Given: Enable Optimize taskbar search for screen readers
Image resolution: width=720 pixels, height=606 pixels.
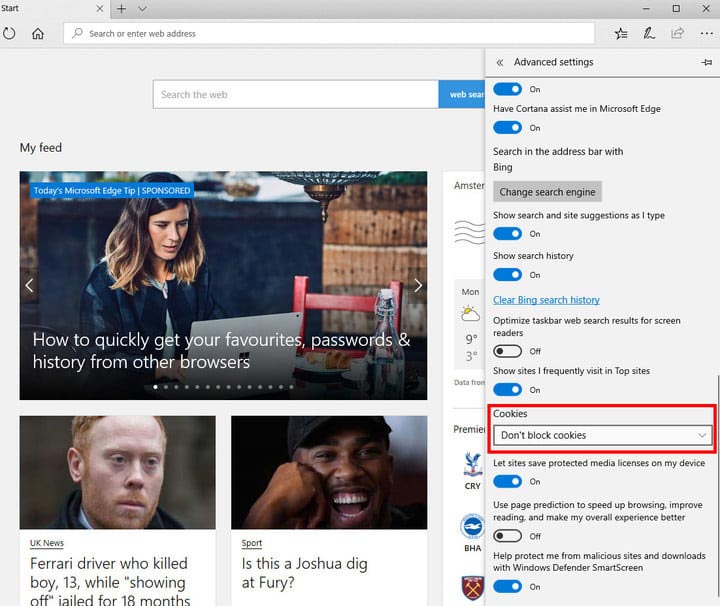Looking at the screenshot, I should 507,351.
